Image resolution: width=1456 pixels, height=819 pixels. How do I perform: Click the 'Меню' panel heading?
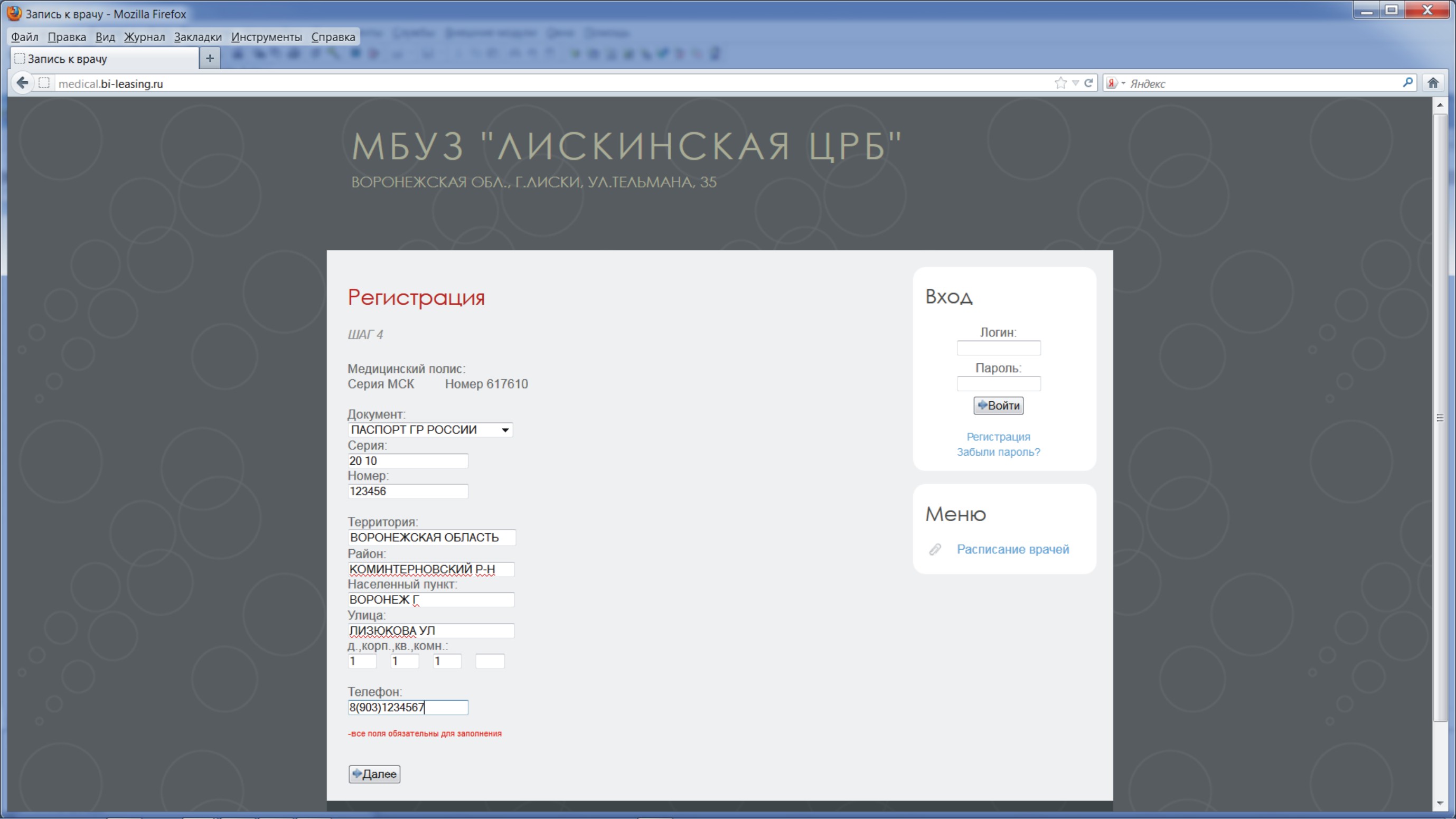pyautogui.click(x=956, y=514)
